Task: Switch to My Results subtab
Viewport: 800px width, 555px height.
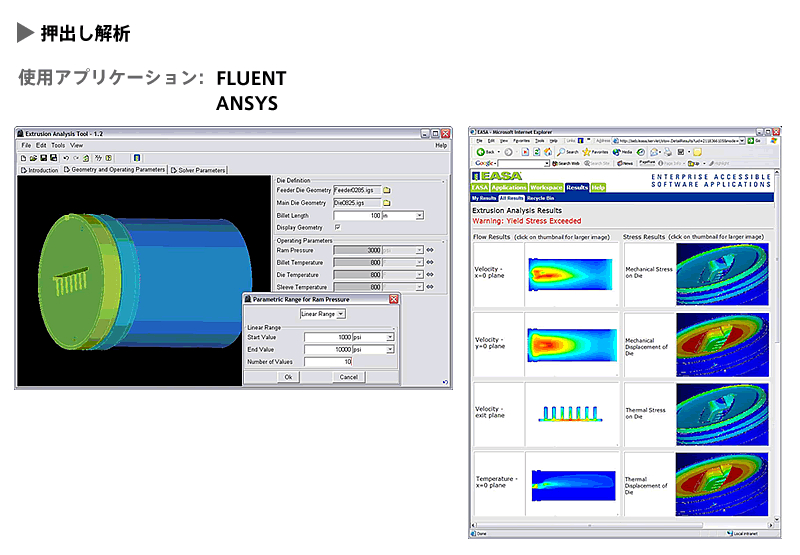Action: coord(484,198)
